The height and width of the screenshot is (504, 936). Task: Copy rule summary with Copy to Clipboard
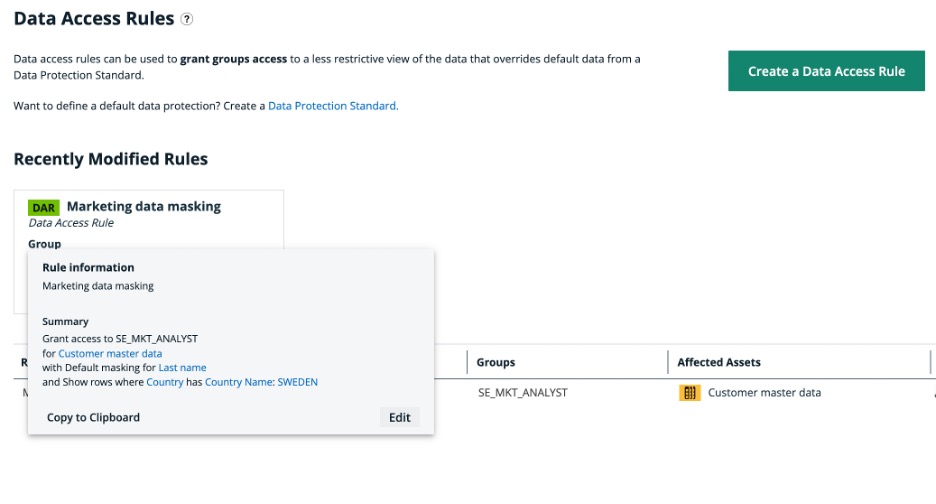point(93,417)
